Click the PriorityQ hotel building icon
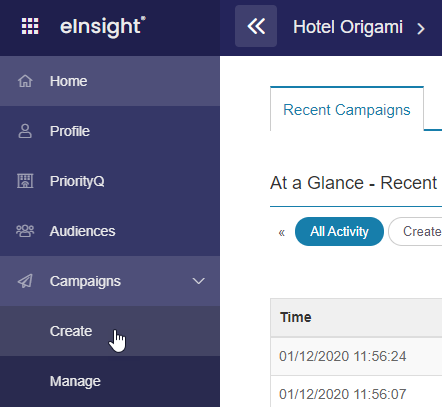 [25, 181]
